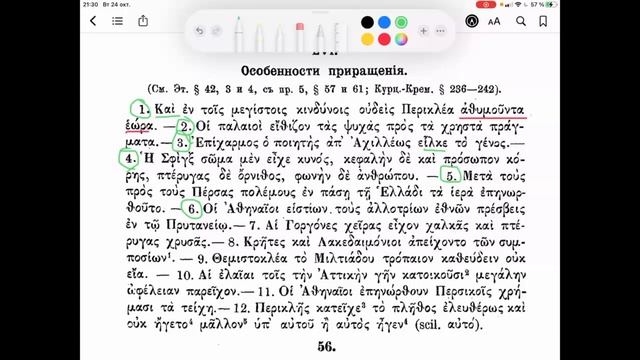Tap the word "Πρυτανείῳ"
The image size is (640, 360).
199,226
